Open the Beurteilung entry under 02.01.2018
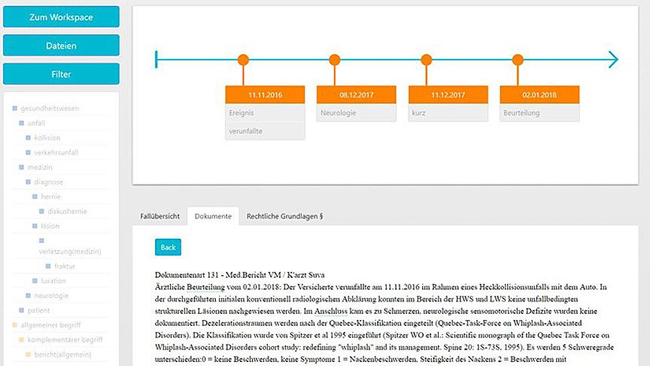The width and height of the screenshot is (650, 366). coord(539,113)
